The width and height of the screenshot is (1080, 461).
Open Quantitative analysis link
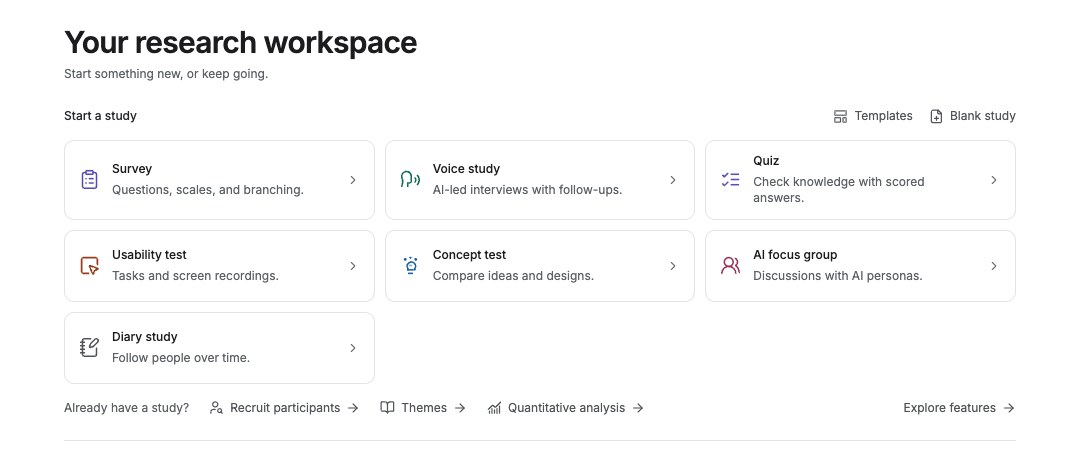pos(565,408)
